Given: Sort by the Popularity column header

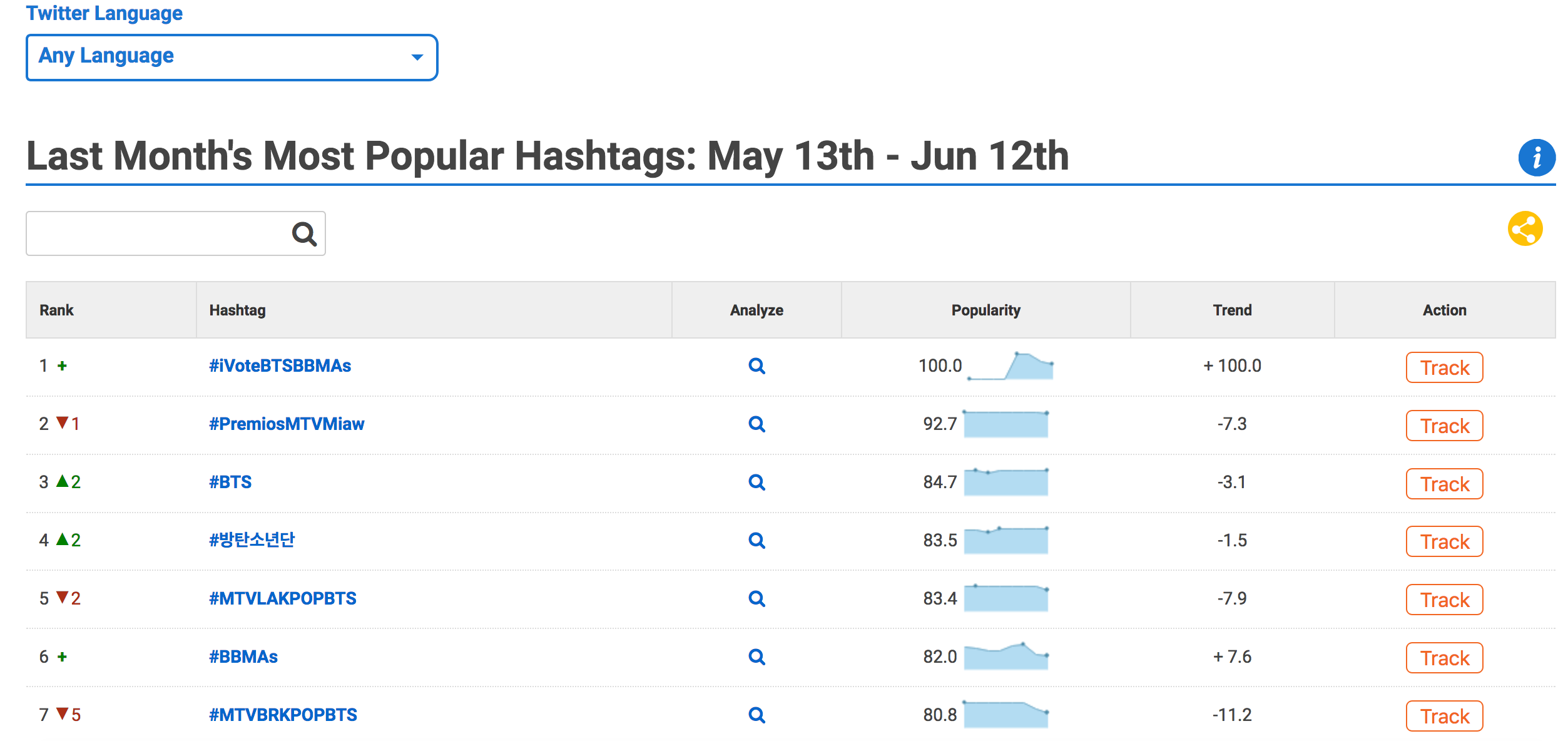Looking at the screenshot, I should 985,310.
